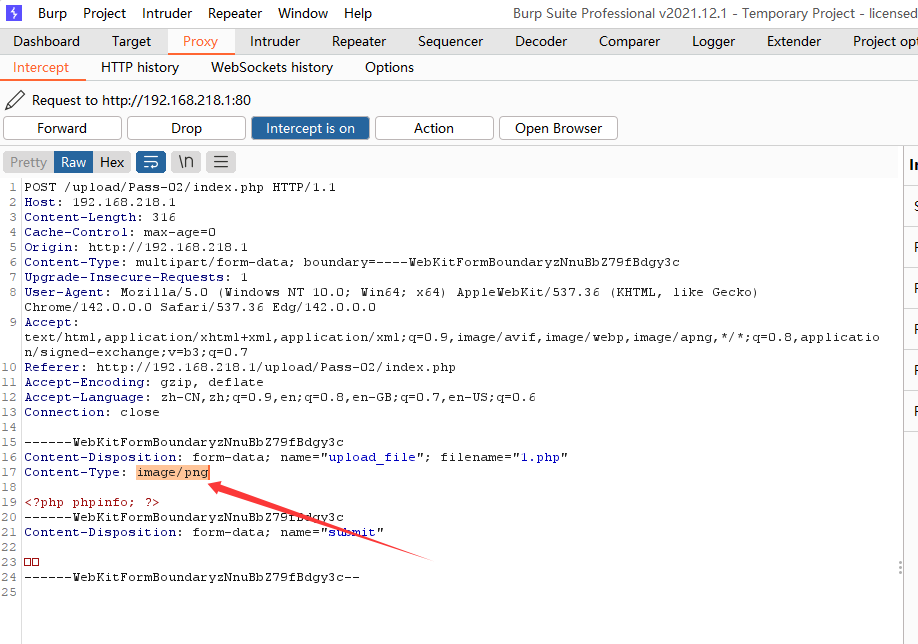The image size is (918, 644).
Task: Open the proxy Options sub-tab
Action: tap(389, 67)
